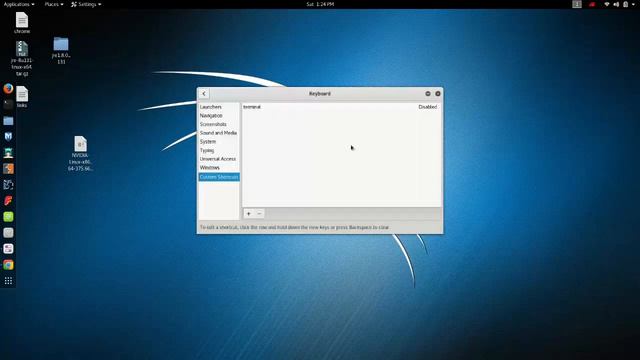Click the red recording indicator in the top bar
The height and width of the screenshot is (360, 640).
click(592, 4)
